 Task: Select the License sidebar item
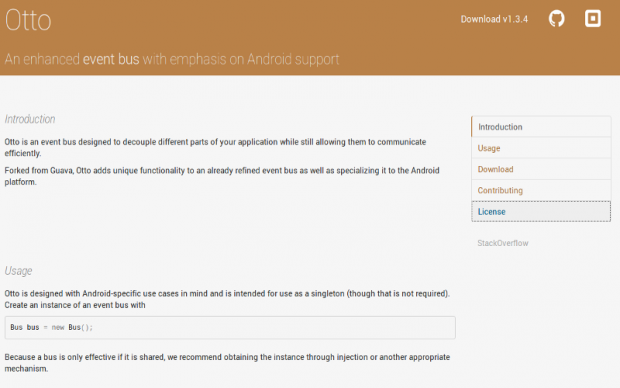[x=541, y=211]
